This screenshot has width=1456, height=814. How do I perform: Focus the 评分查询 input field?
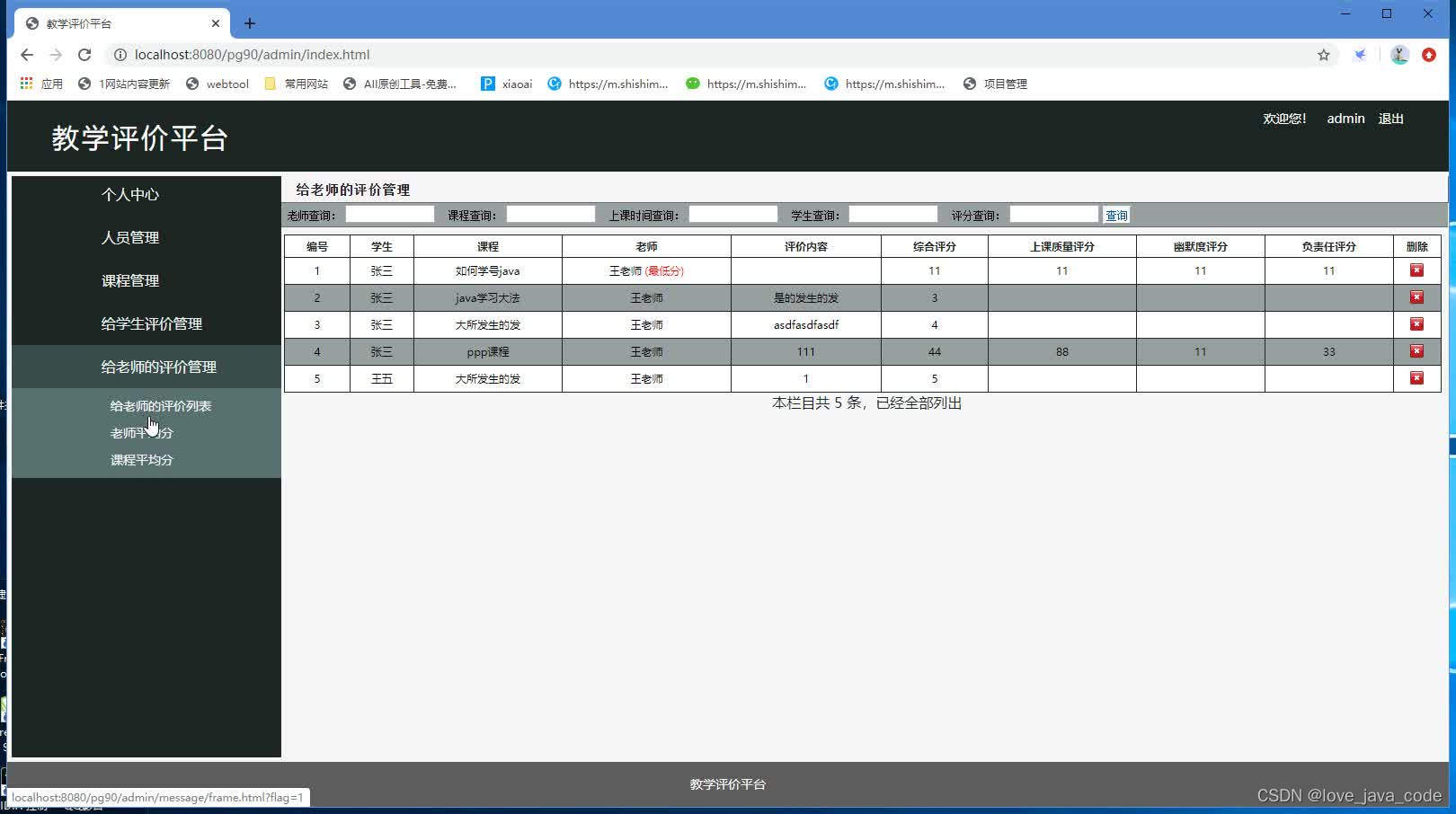[1054, 215]
